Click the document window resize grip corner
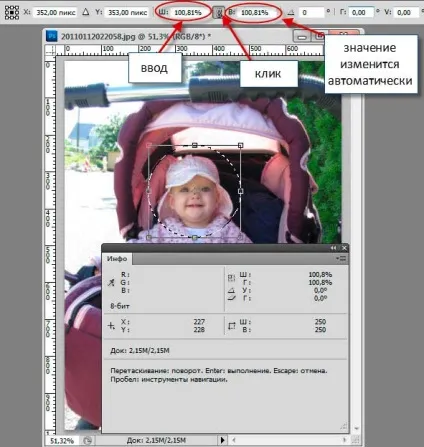424x447 pixels. click(356, 440)
